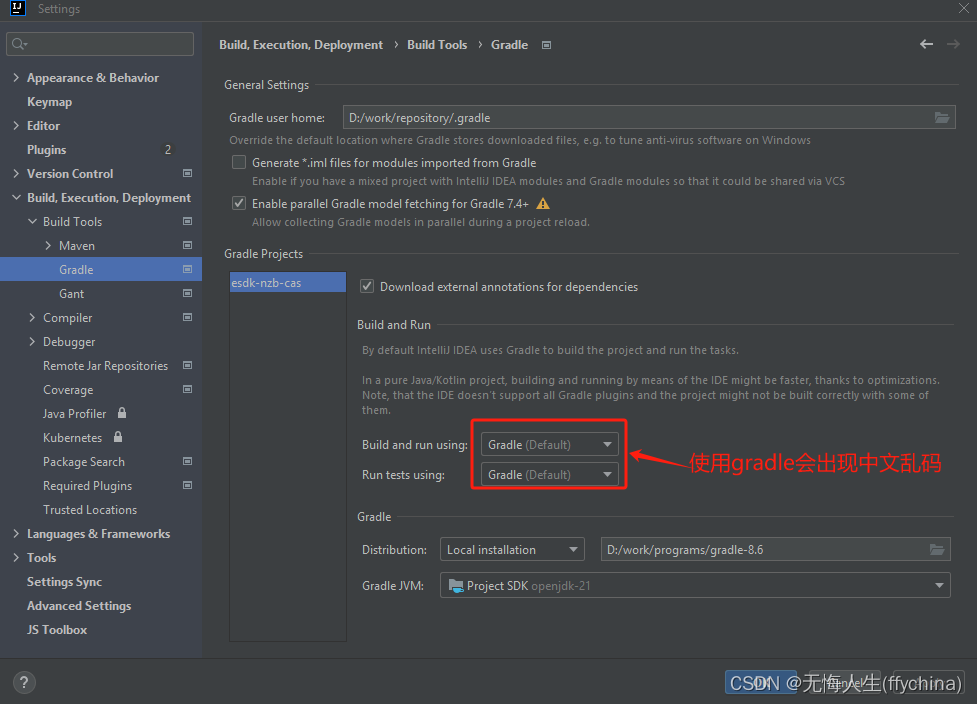Click the search magnifier icon in settings

pyautogui.click(x=19, y=44)
